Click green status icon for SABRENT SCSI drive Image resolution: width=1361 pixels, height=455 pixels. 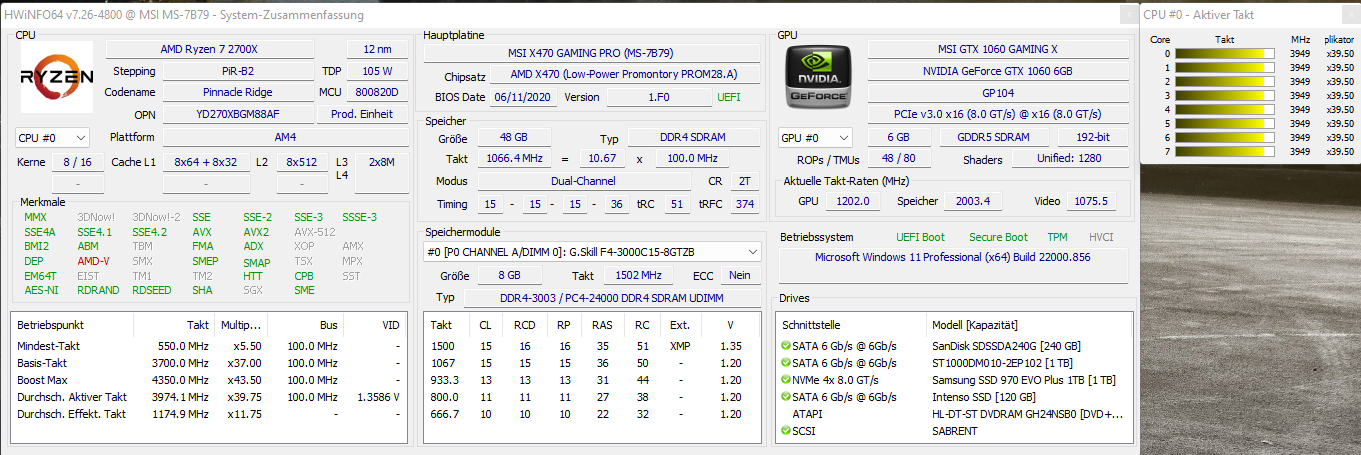tap(786, 431)
